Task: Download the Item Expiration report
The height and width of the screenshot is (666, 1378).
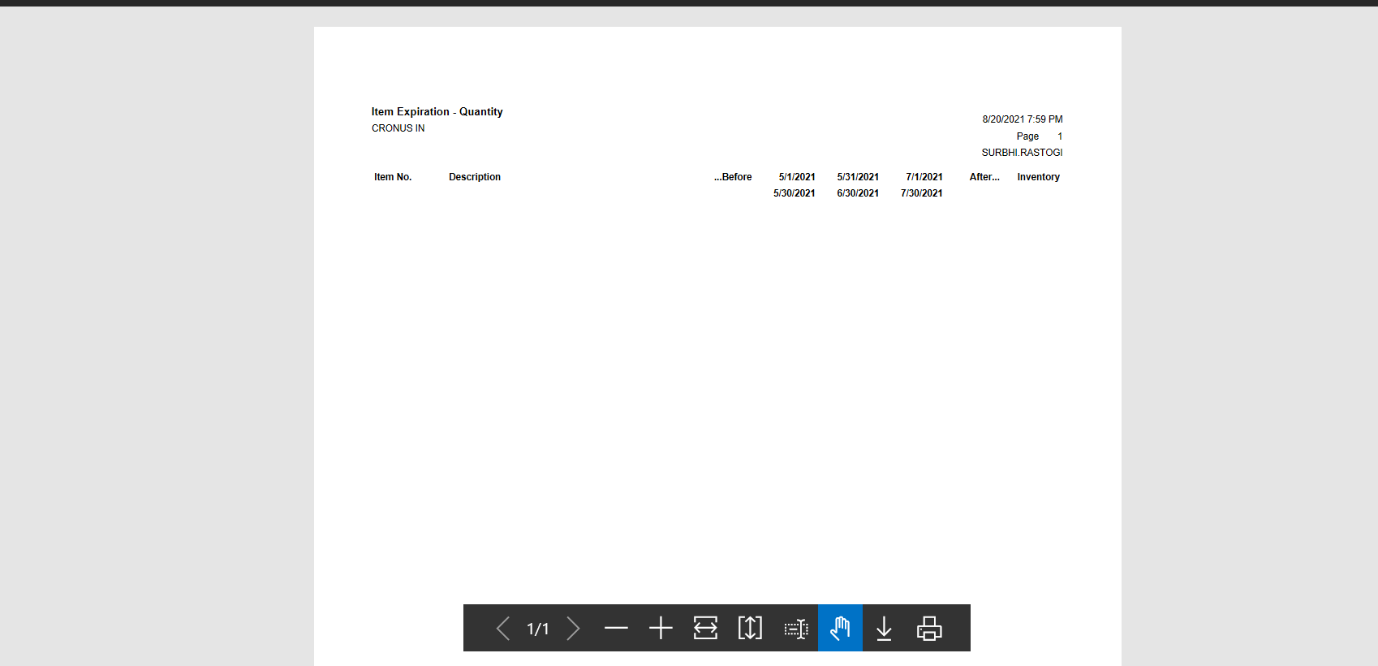Action: point(884,628)
